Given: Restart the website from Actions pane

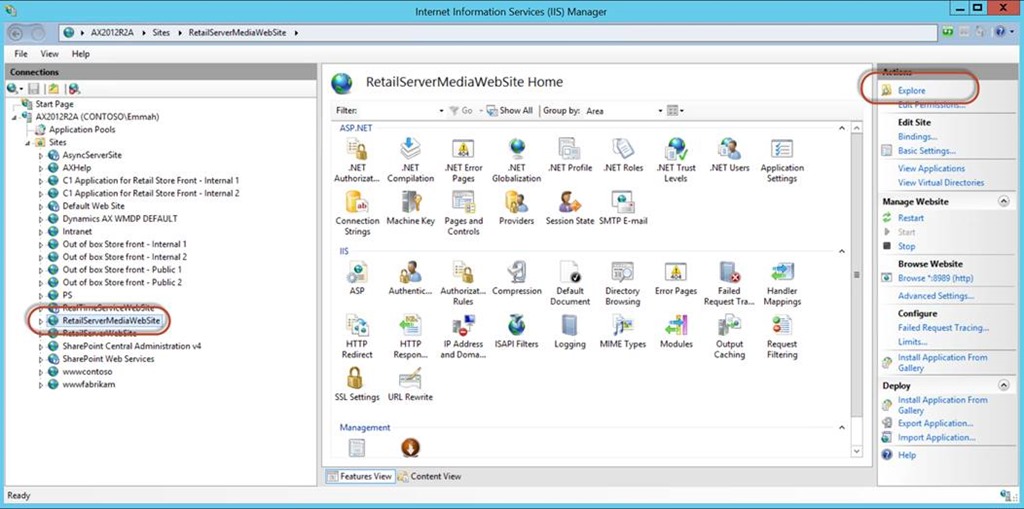Looking at the screenshot, I should 910,218.
